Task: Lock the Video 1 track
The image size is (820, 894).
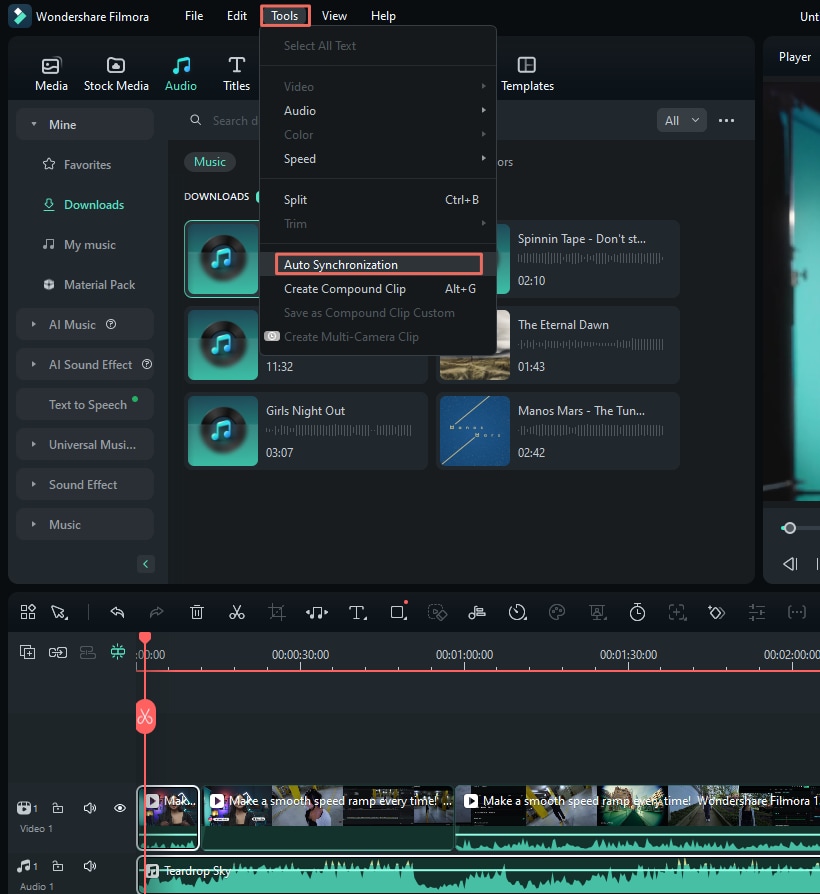Action: click(58, 808)
